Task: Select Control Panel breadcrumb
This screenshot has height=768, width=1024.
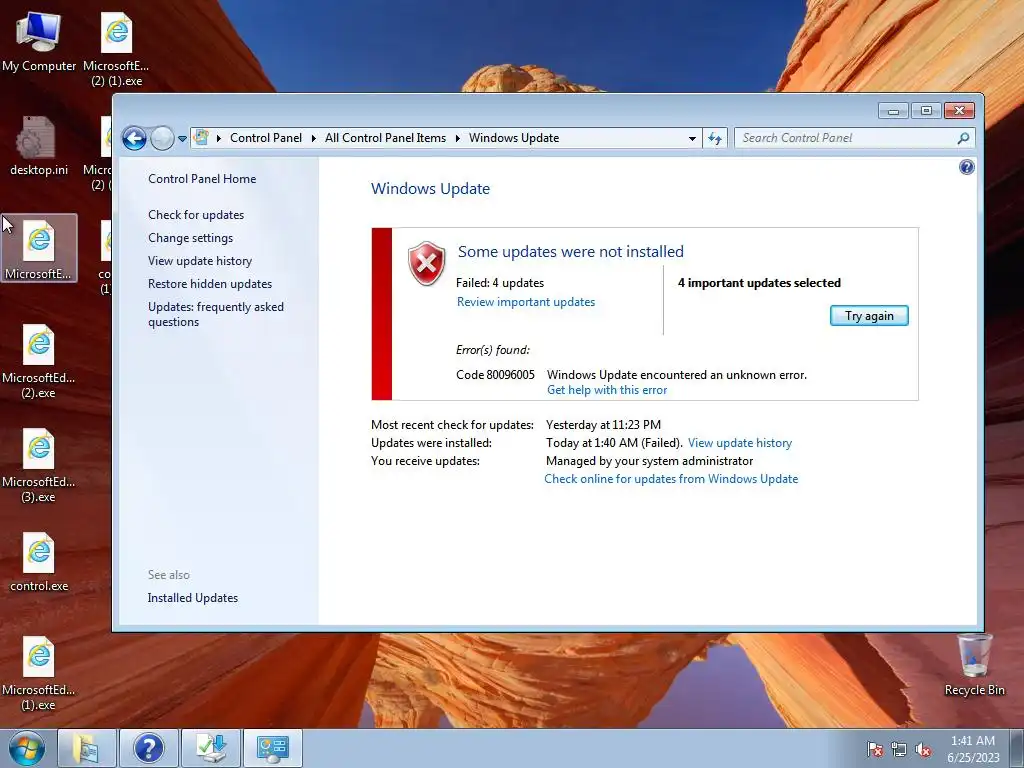Action: (266, 138)
